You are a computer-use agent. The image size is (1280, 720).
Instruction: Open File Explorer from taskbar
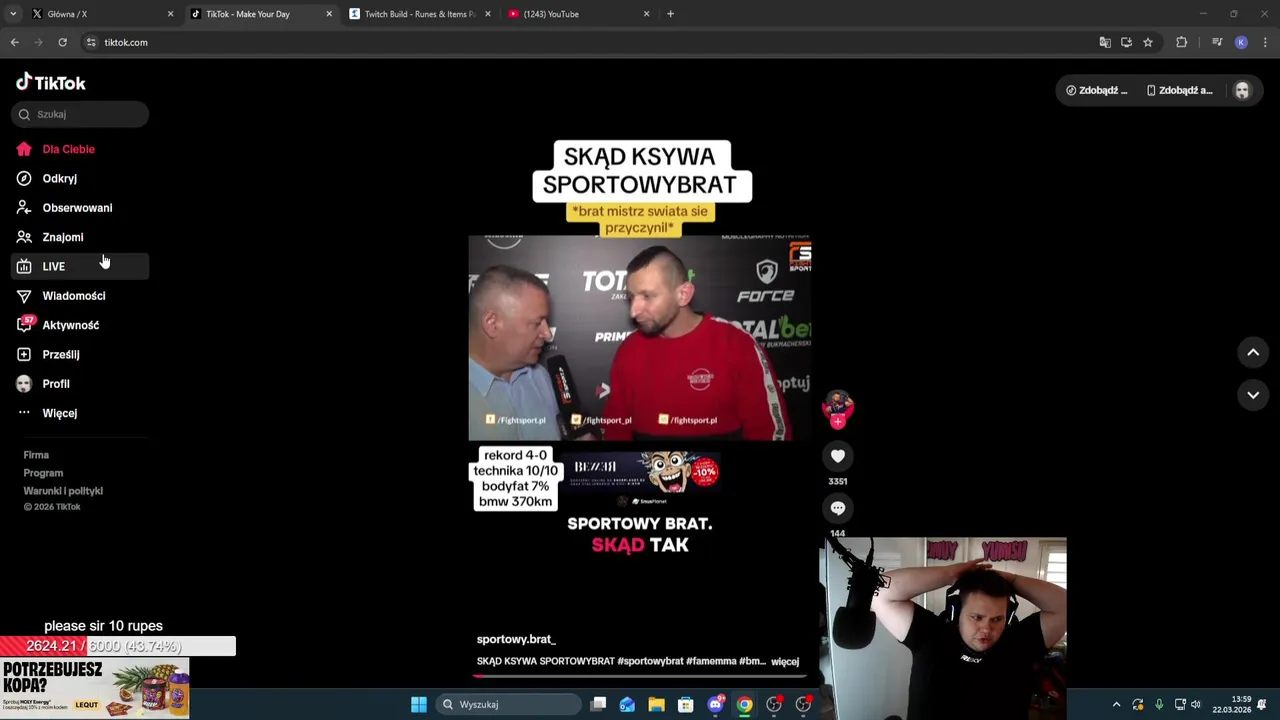coord(656,704)
